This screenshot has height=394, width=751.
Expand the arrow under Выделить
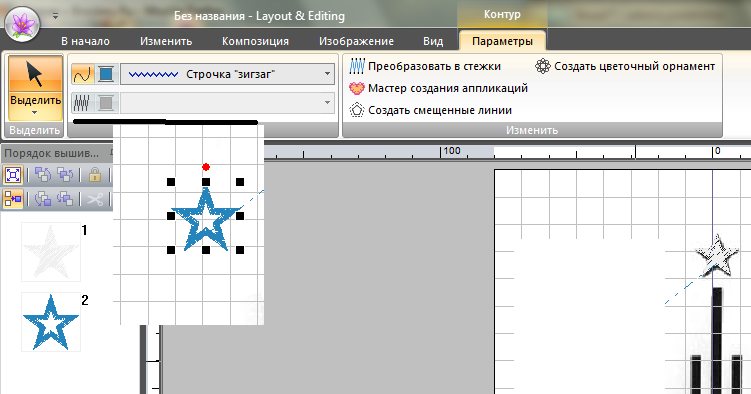[x=34, y=113]
